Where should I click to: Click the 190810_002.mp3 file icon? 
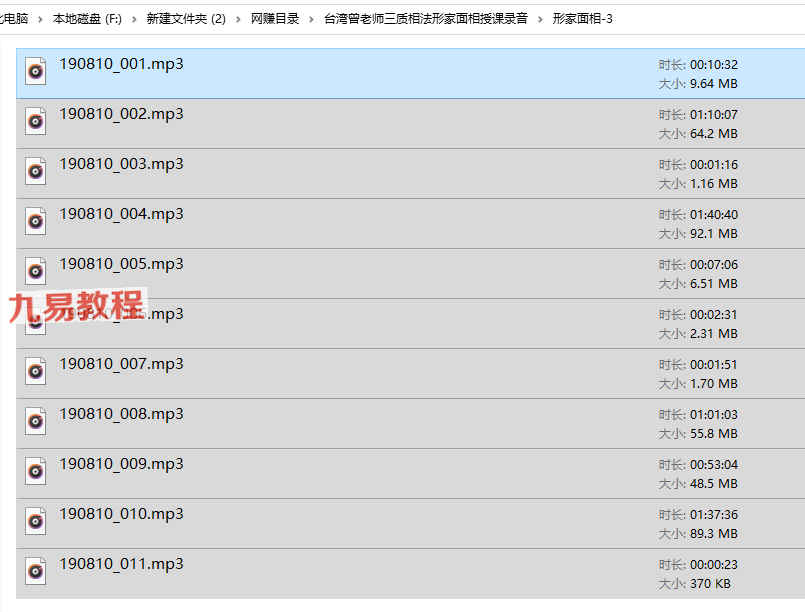[x=35, y=121]
